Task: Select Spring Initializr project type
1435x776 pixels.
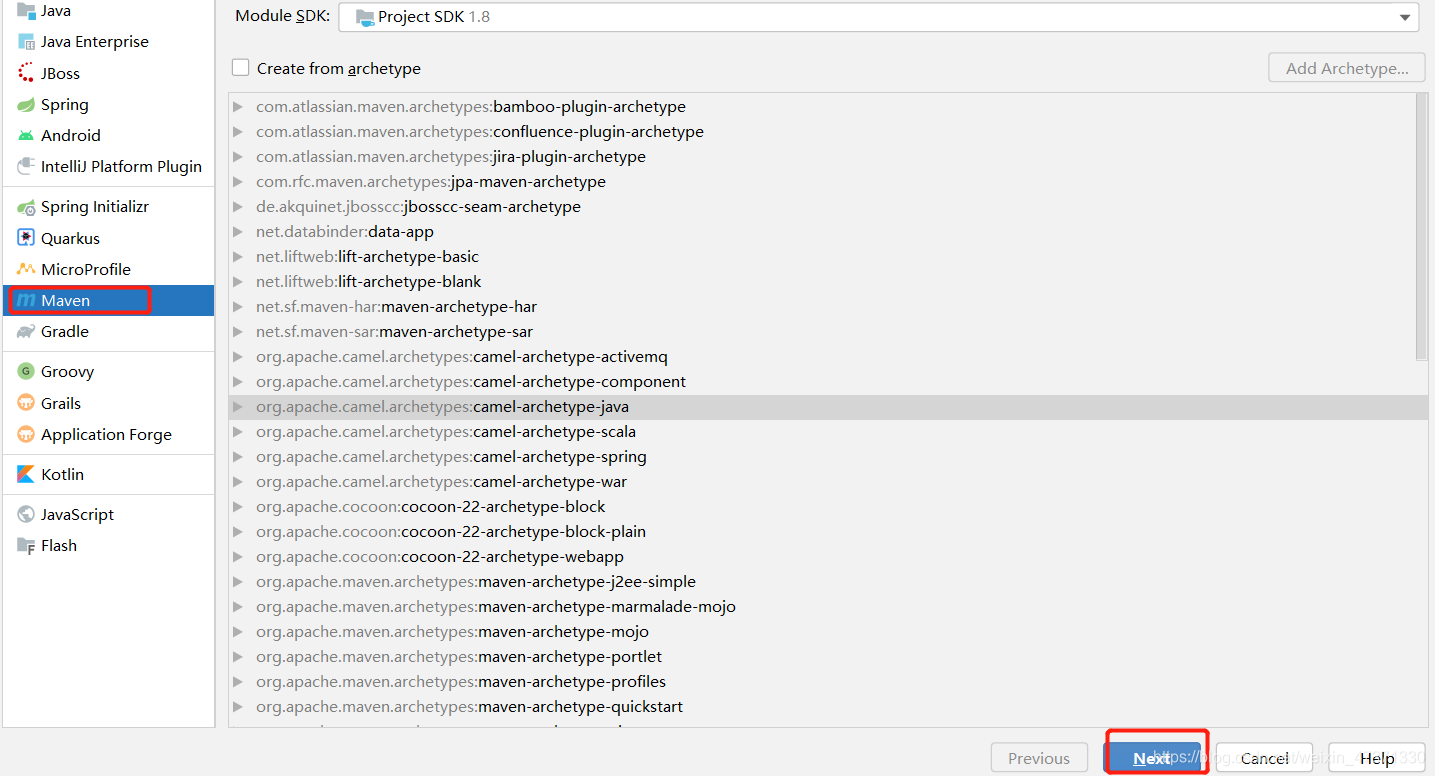Action: 108,207
